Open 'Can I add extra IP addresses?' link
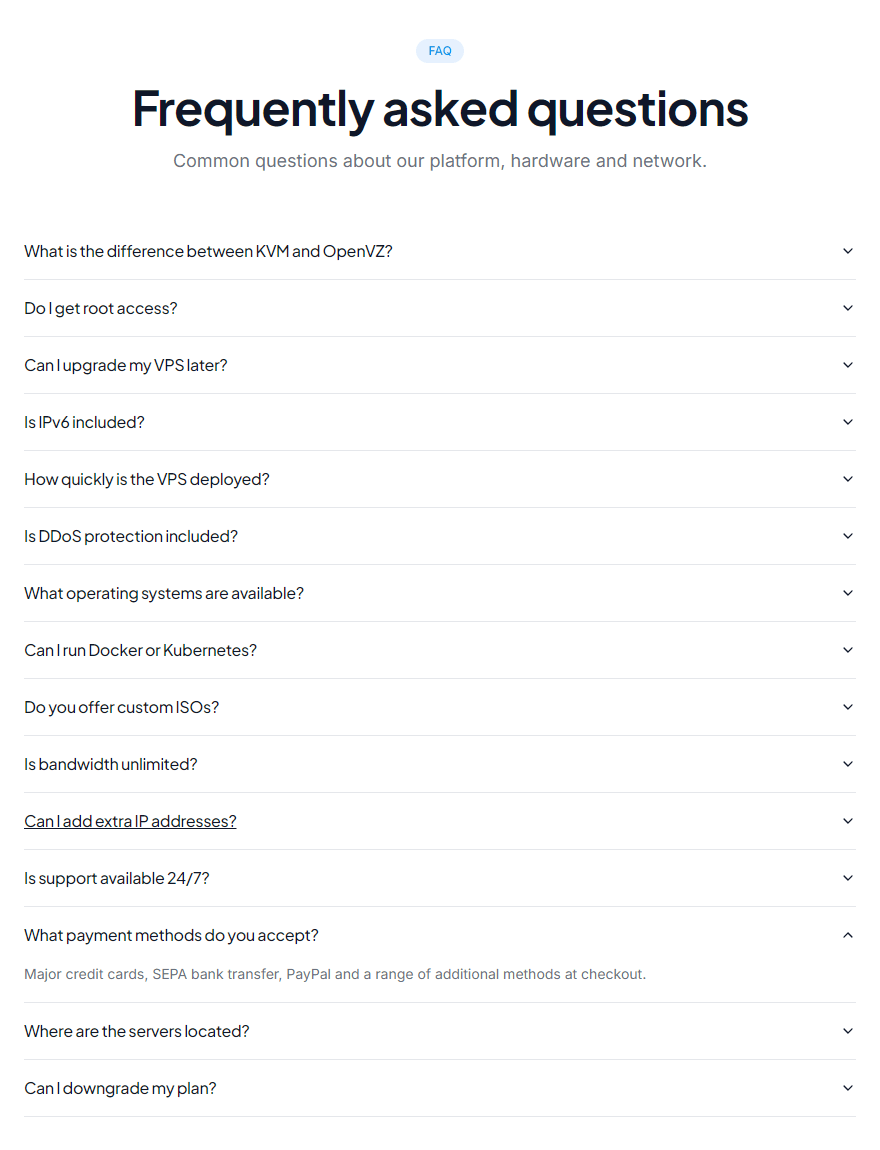The image size is (880, 1150). pyautogui.click(x=131, y=821)
